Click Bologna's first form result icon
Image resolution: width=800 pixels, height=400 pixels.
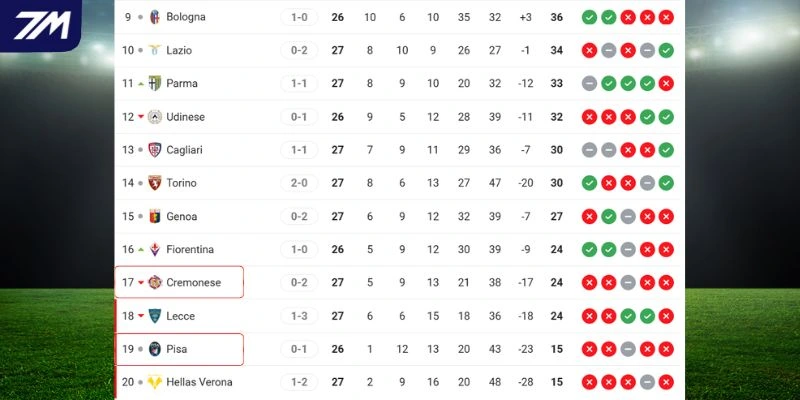coord(589,17)
